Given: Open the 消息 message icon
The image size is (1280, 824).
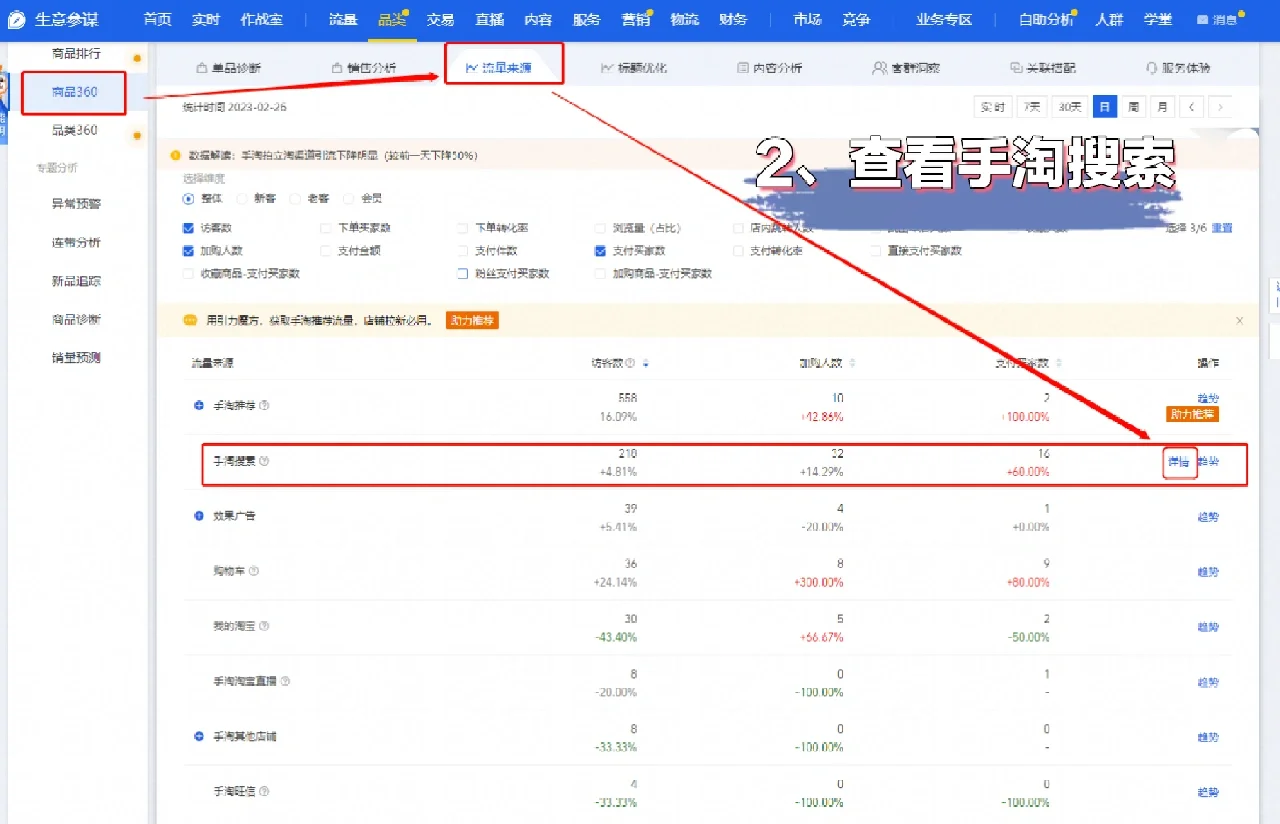Looking at the screenshot, I should 1202,20.
